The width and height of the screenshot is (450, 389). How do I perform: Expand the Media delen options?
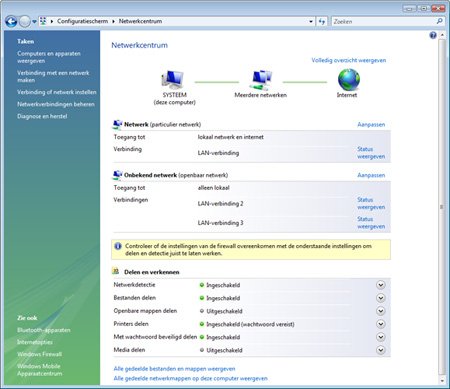tap(381, 350)
